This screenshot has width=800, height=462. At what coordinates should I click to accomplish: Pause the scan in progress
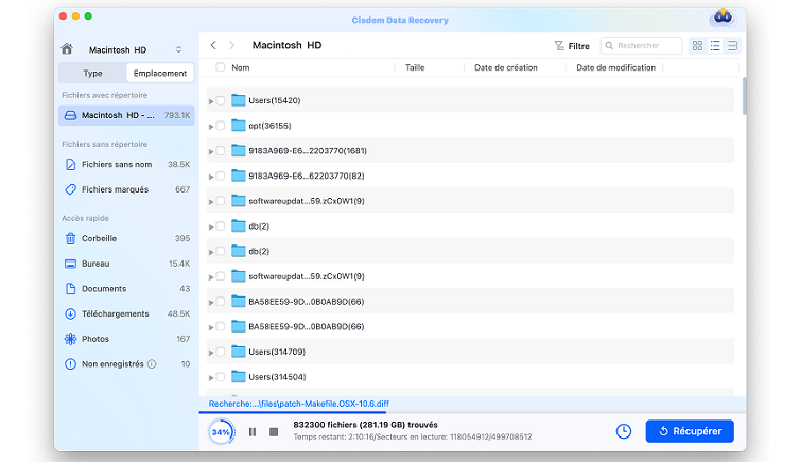[x=252, y=431]
